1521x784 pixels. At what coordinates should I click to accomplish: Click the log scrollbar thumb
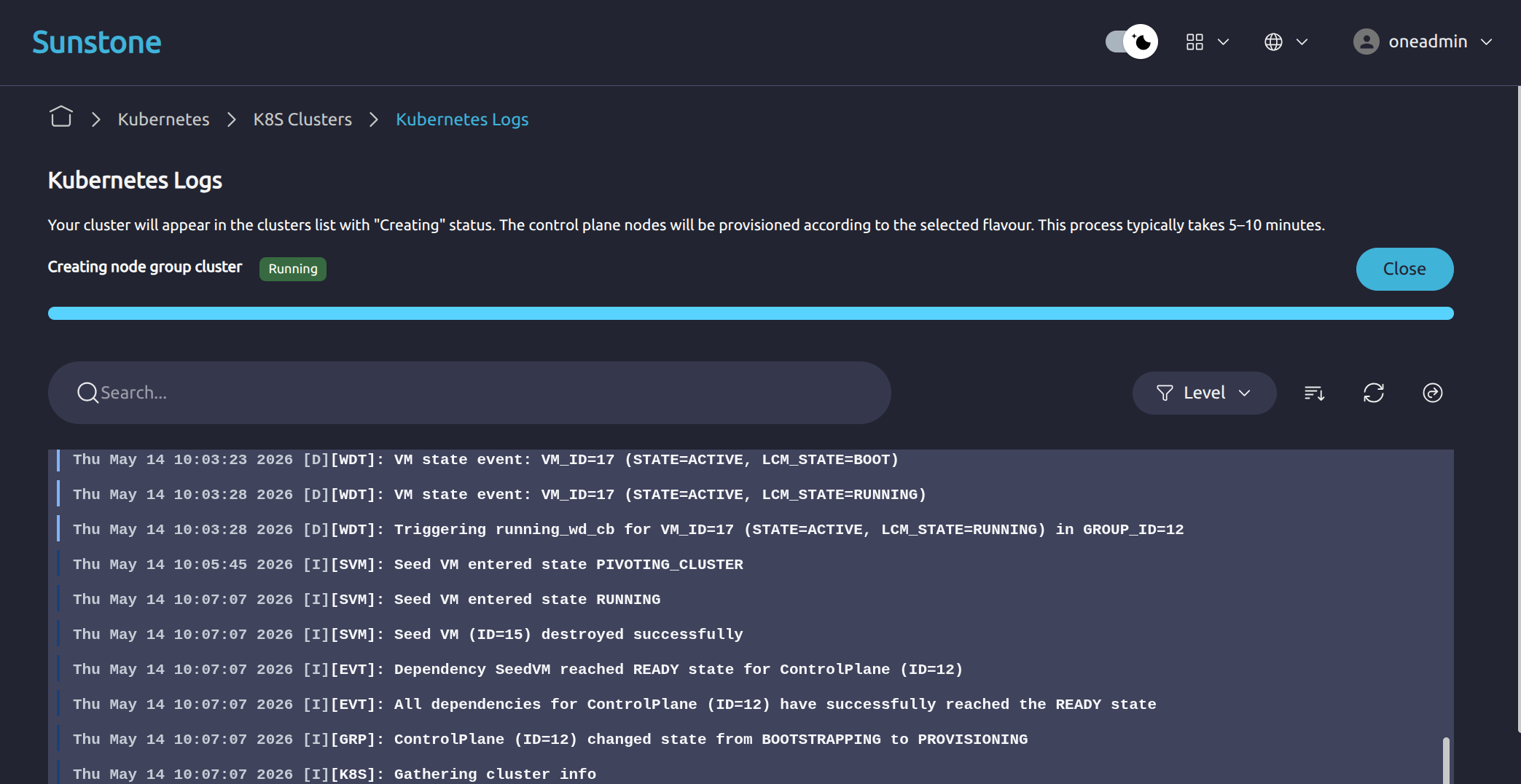pos(1446,761)
